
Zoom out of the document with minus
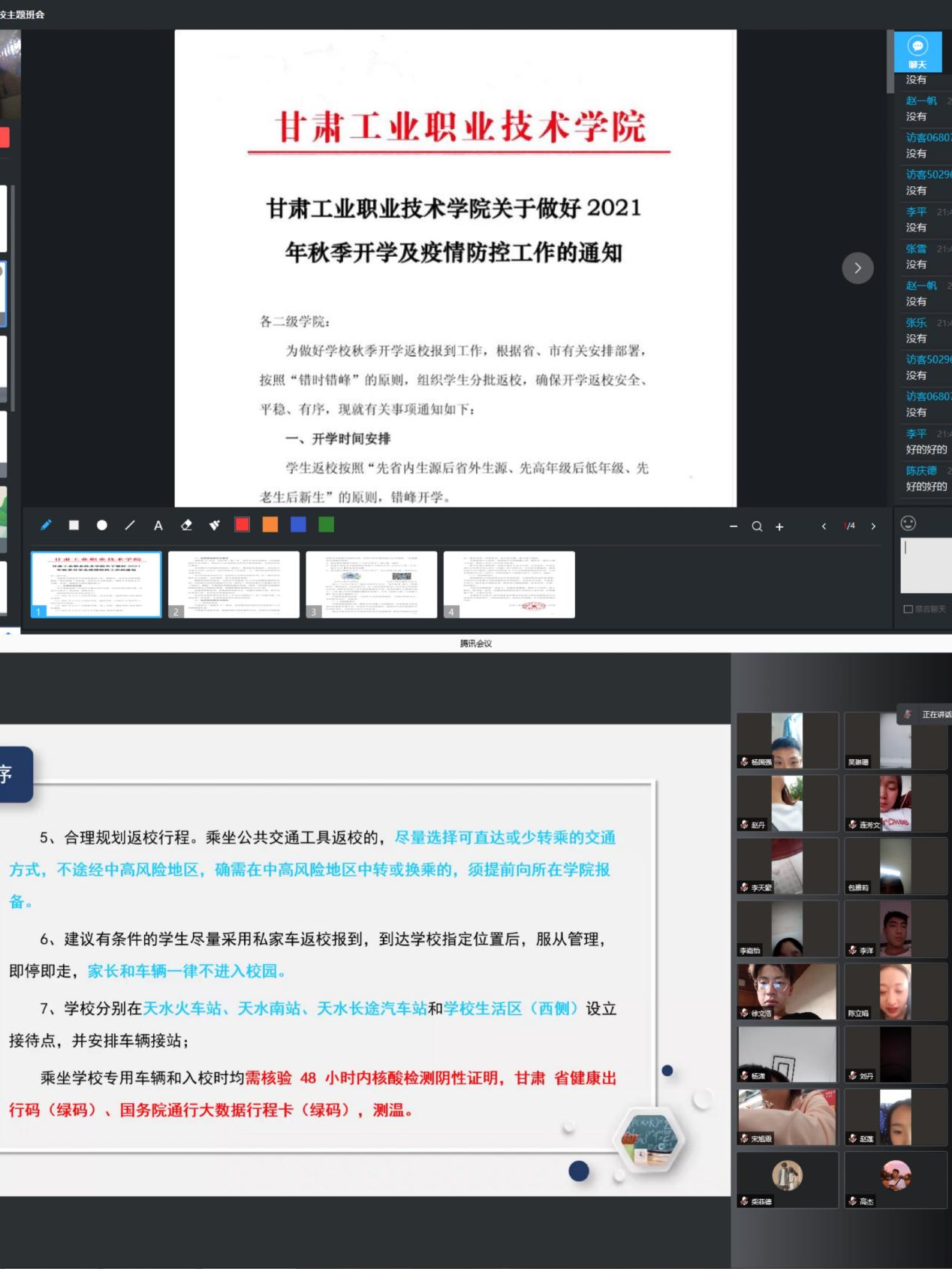[734, 526]
